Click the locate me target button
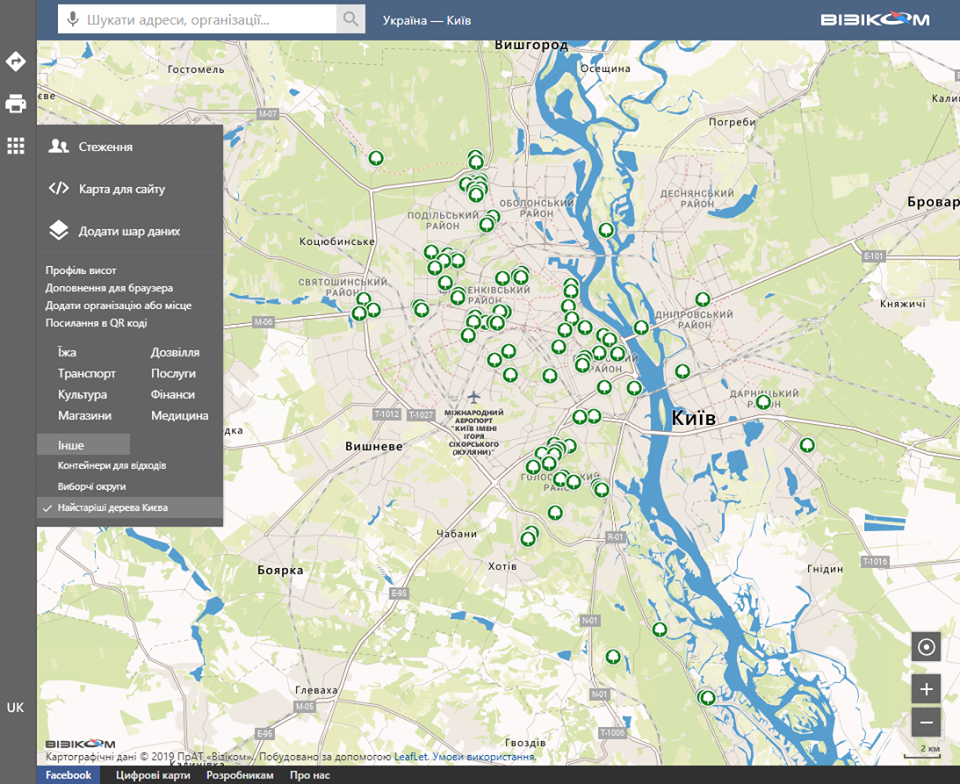 pyautogui.click(x=926, y=647)
